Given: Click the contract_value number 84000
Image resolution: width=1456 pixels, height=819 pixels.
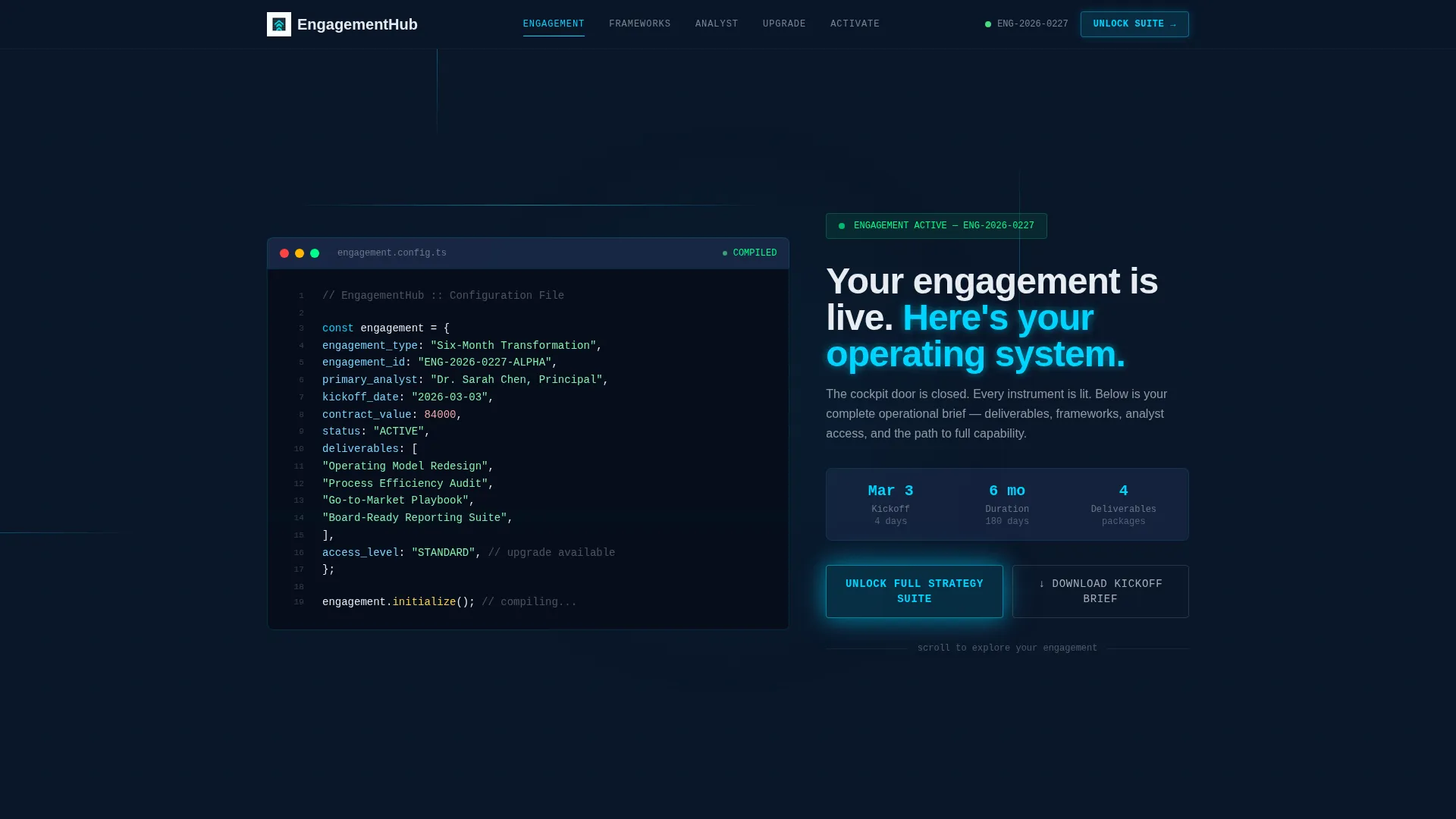Looking at the screenshot, I should tap(440, 415).
